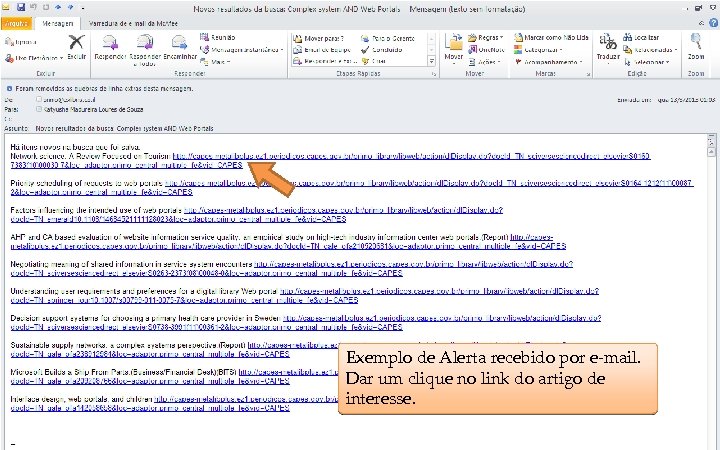Send the message to OneNote

(487, 50)
